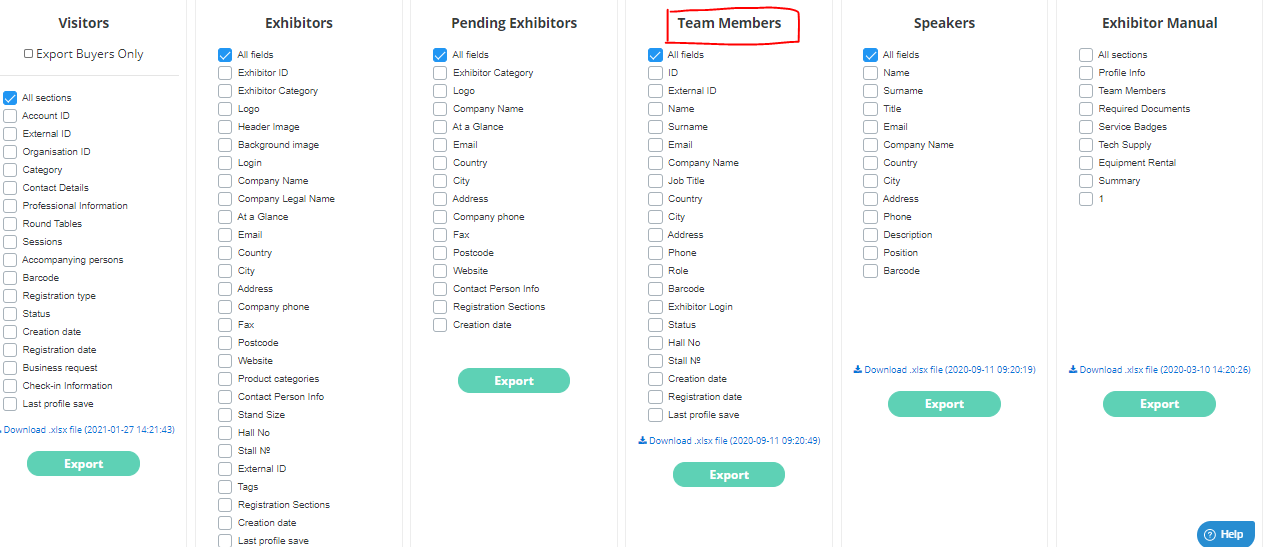Check Contact Person Info in Pending Exhibitors
Viewport: 1273px width, 547px height.
tap(440, 289)
